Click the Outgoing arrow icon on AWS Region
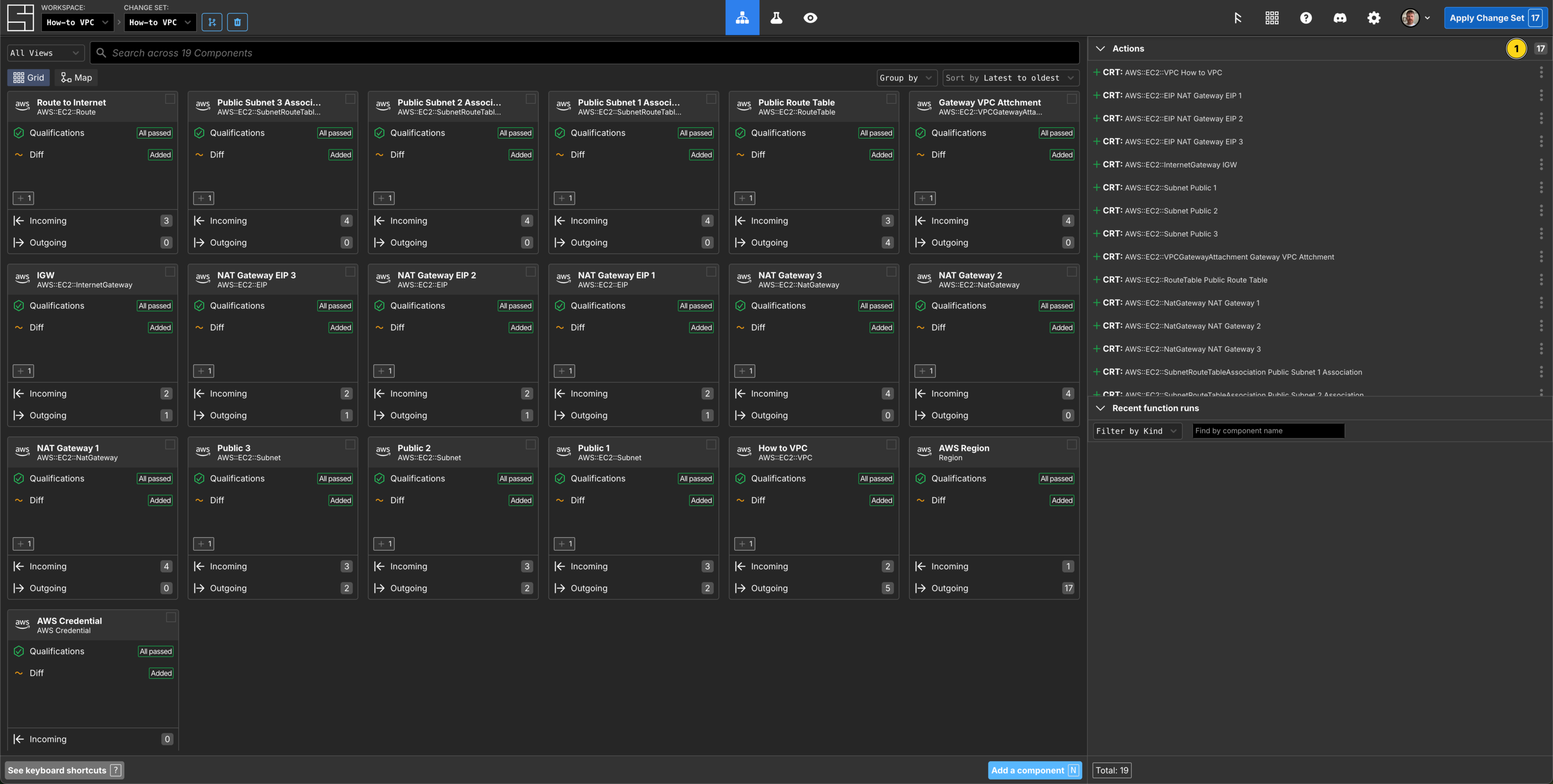 [921, 589]
